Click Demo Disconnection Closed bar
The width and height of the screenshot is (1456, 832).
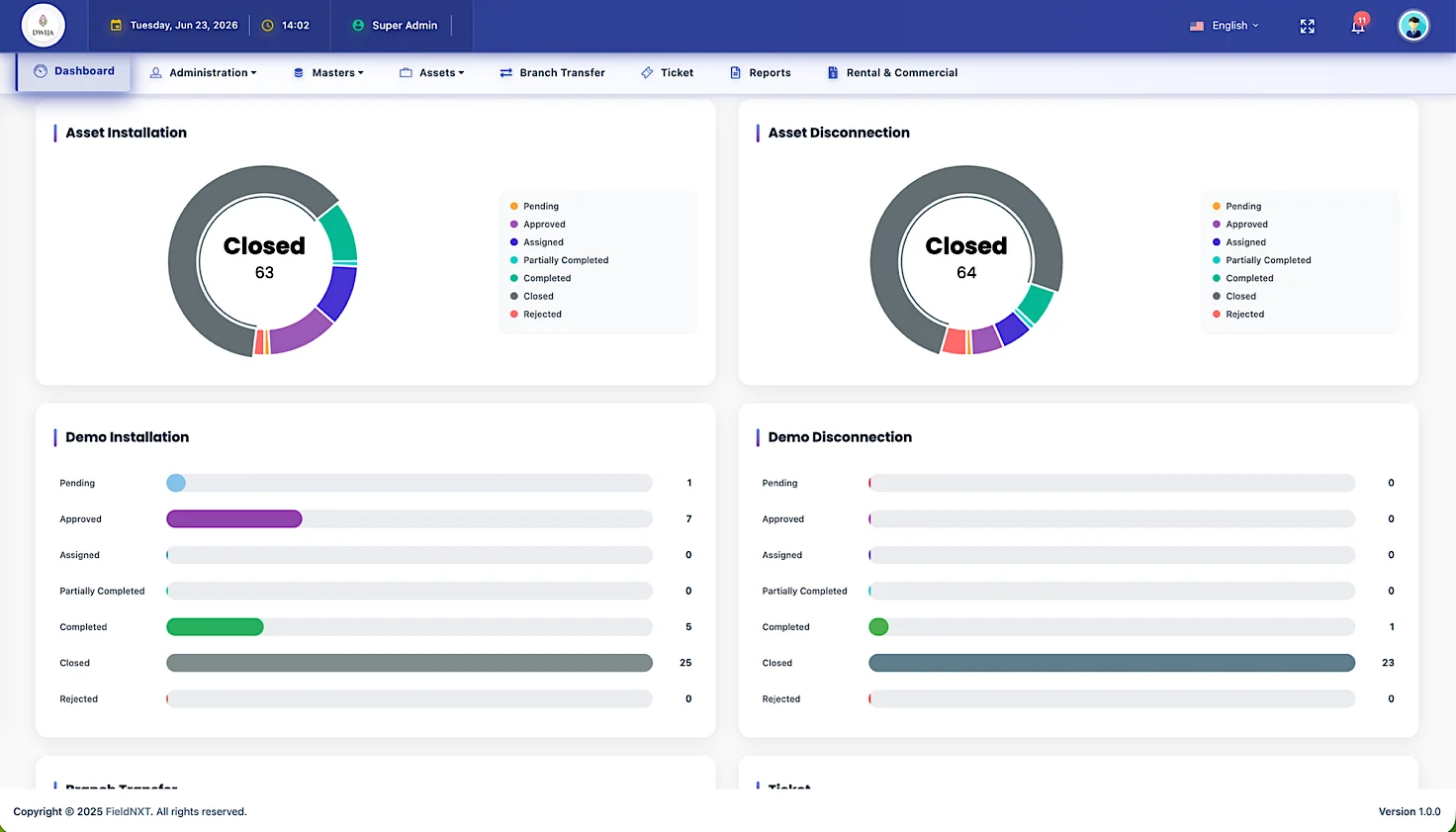pos(1112,663)
